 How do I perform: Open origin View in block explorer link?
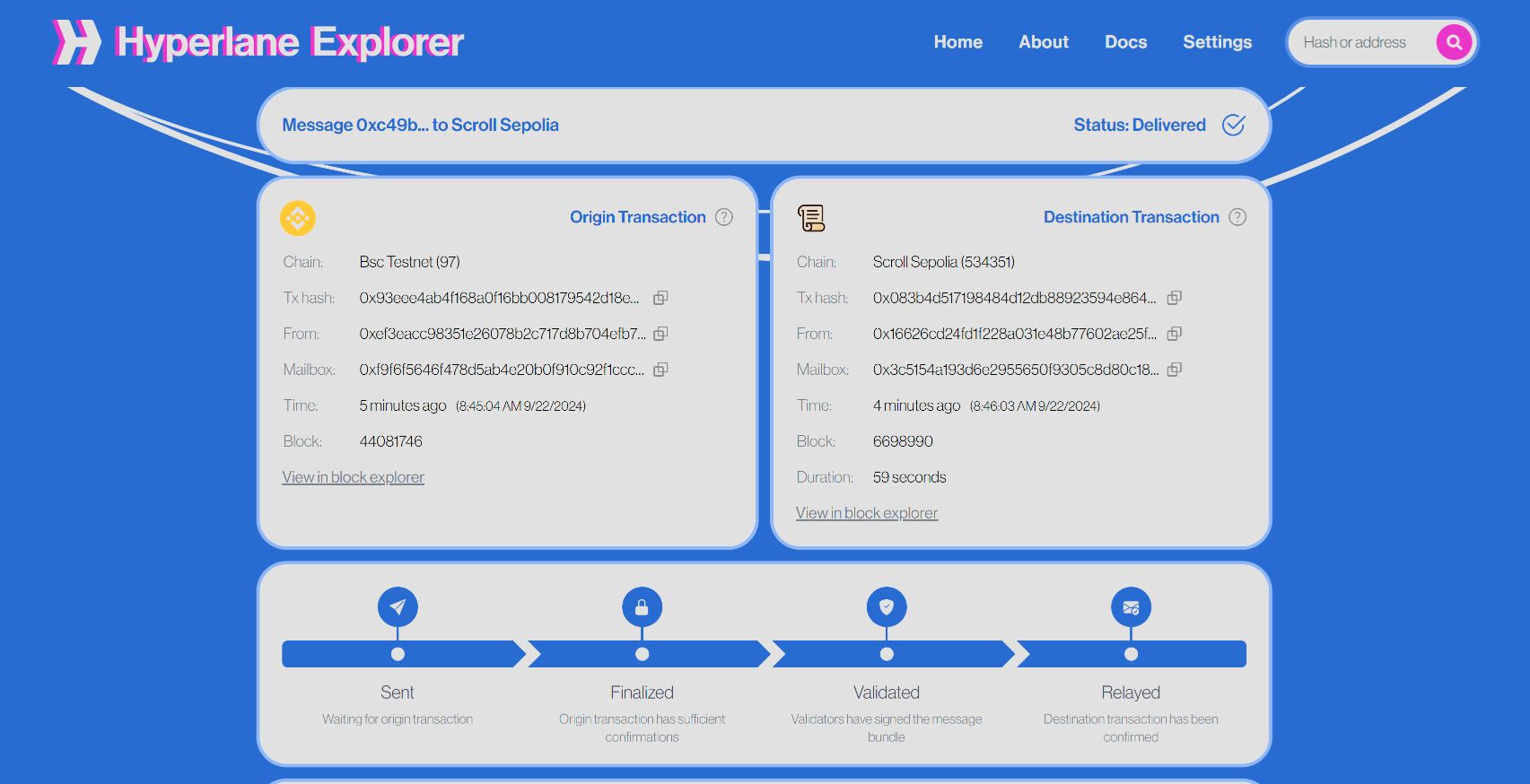coord(354,477)
